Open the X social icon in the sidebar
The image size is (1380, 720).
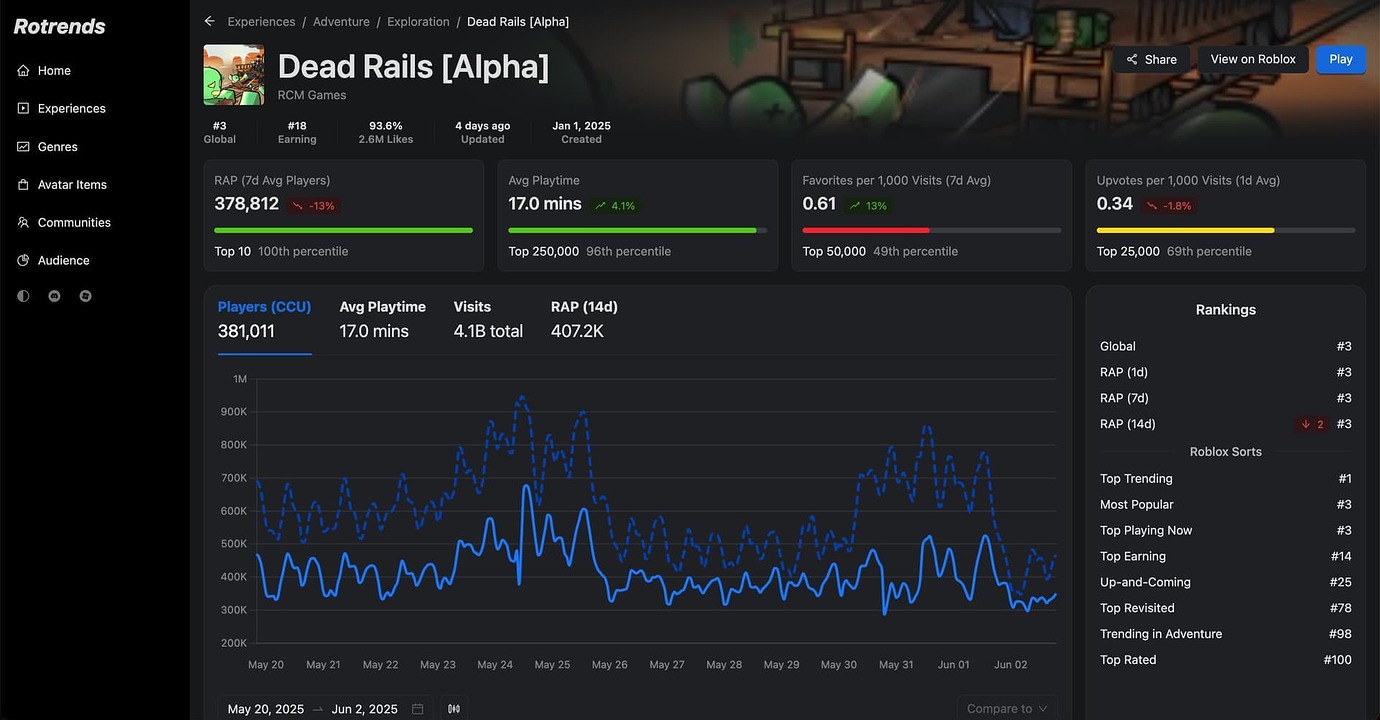(x=85, y=295)
